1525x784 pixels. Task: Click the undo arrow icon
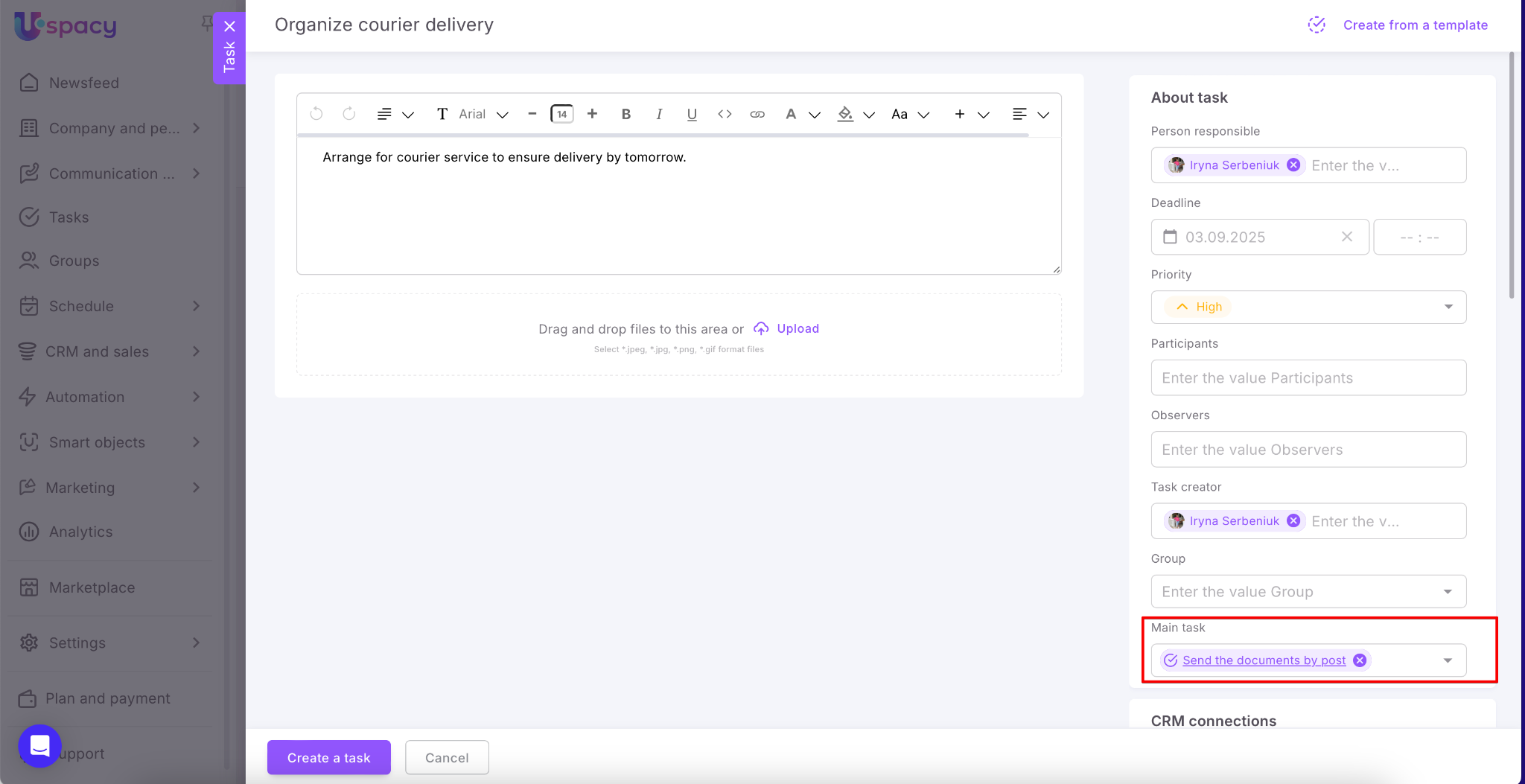click(x=316, y=114)
